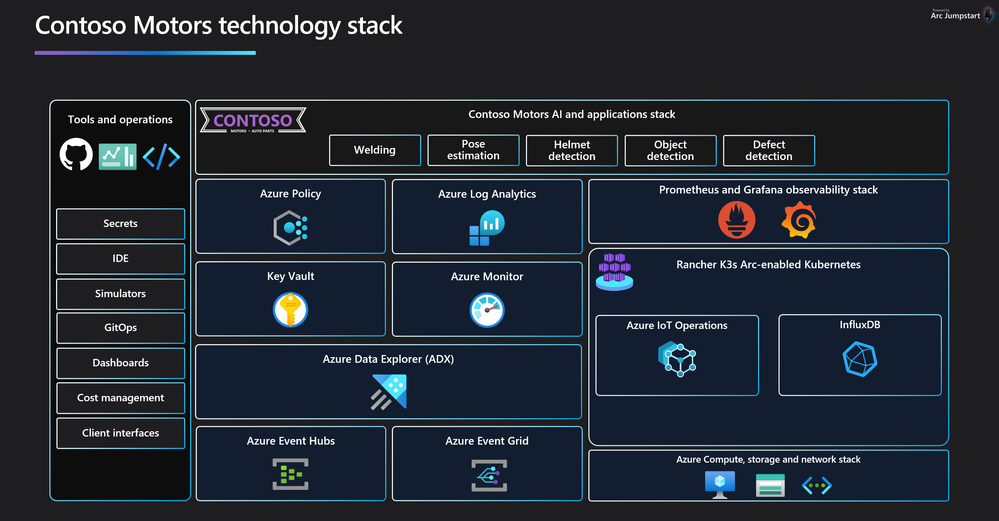Select the Helmet detection box
This screenshot has height=521, width=999.
pyautogui.click(x=571, y=150)
